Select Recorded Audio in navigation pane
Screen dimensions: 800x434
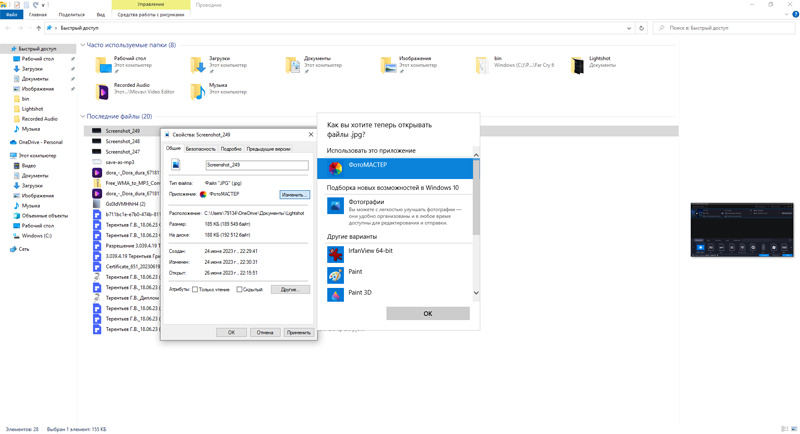pyautogui.click(x=39, y=119)
